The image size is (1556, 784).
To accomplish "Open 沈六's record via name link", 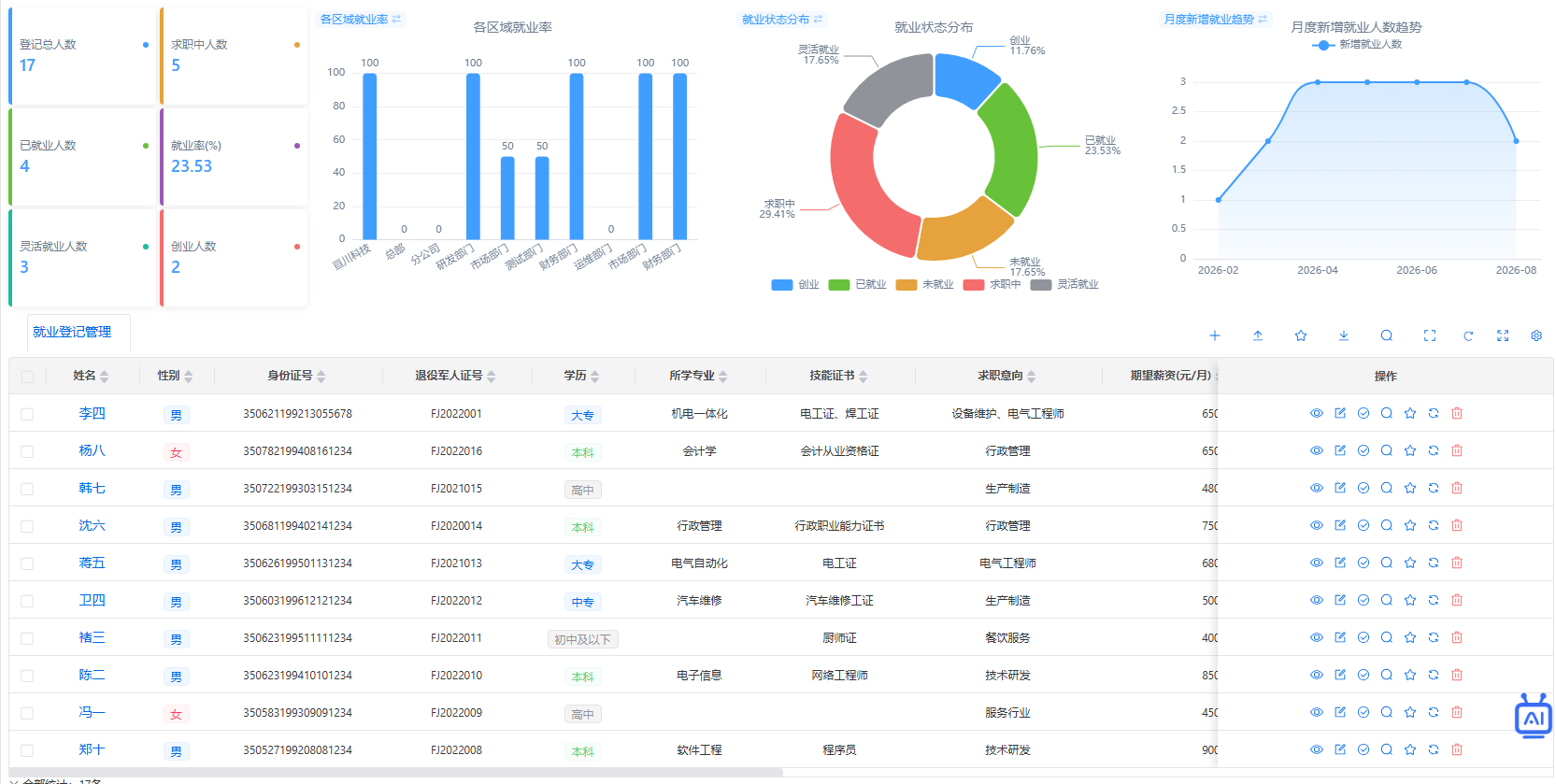I will coord(92,525).
